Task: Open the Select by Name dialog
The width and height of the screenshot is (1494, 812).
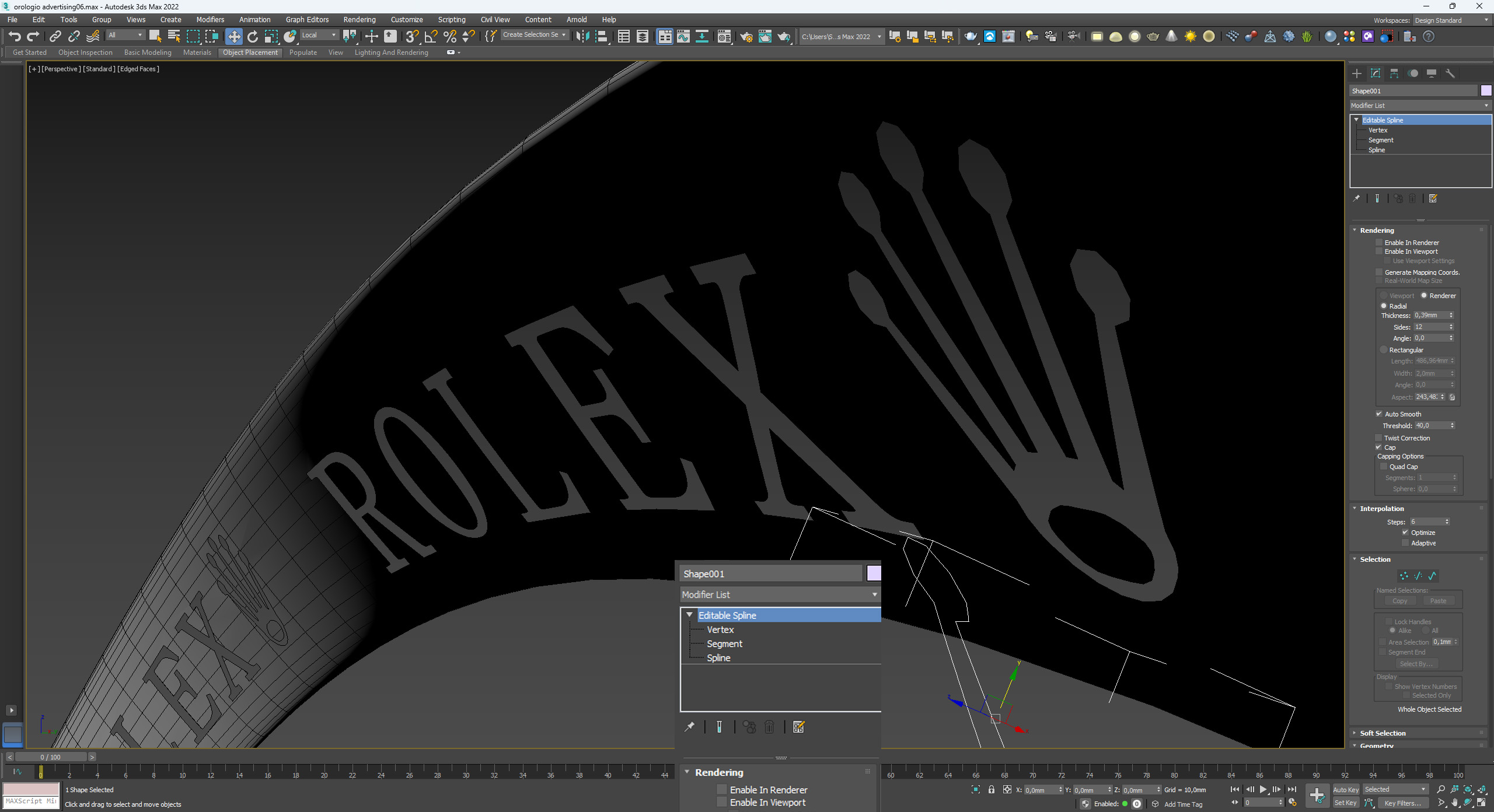Action: [x=174, y=36]
